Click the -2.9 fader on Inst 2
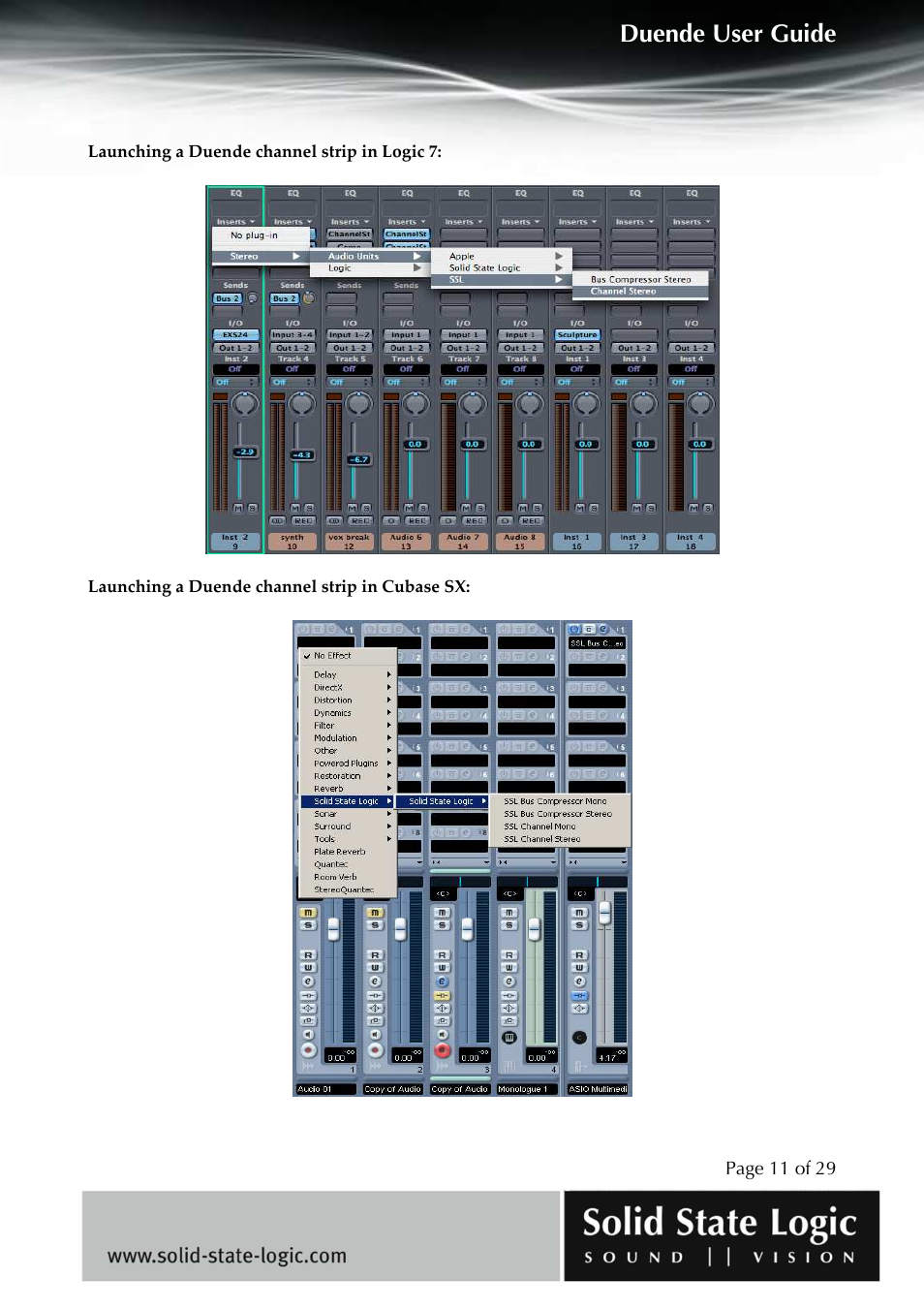The height and width of the screenshot is (1309, 924). tap(245, 452)
